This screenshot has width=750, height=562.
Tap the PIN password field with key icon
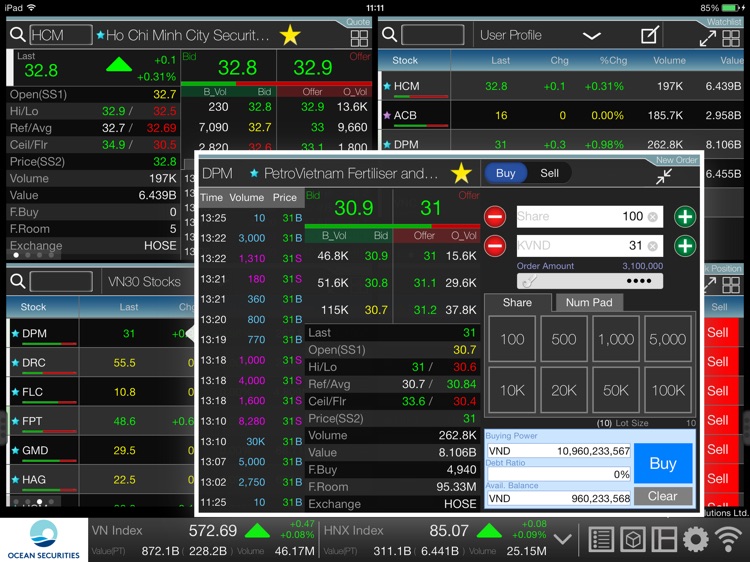pos(590,281)
